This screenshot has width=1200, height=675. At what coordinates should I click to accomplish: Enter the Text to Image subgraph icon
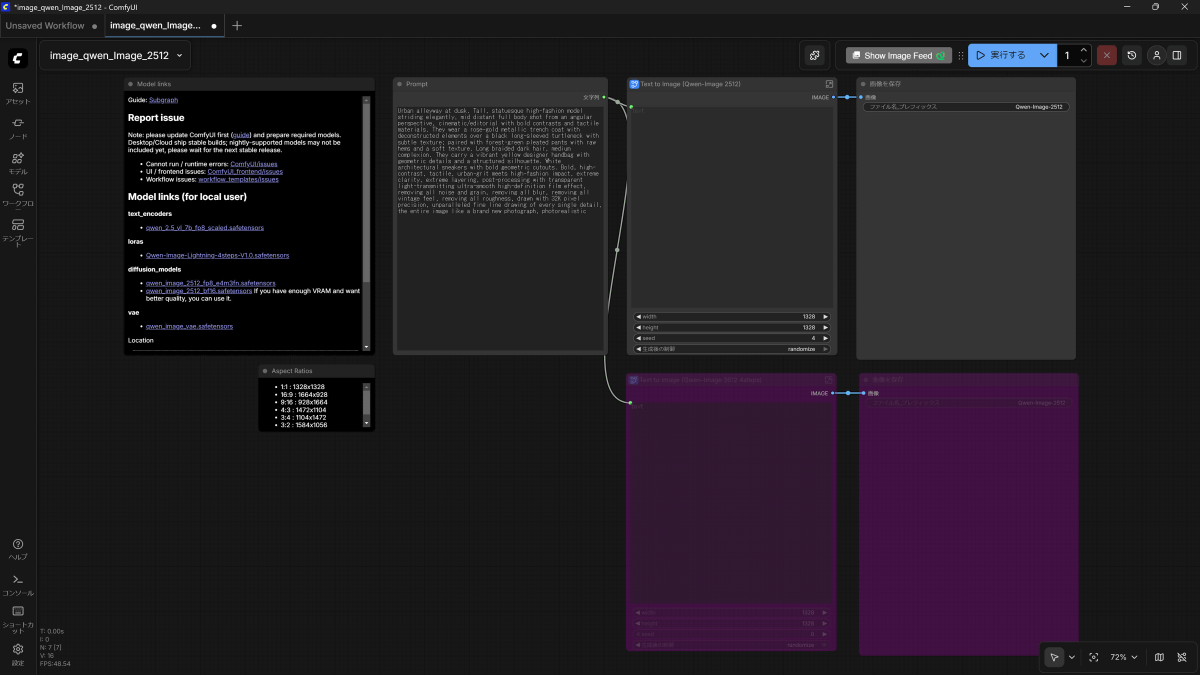point(829,84)
